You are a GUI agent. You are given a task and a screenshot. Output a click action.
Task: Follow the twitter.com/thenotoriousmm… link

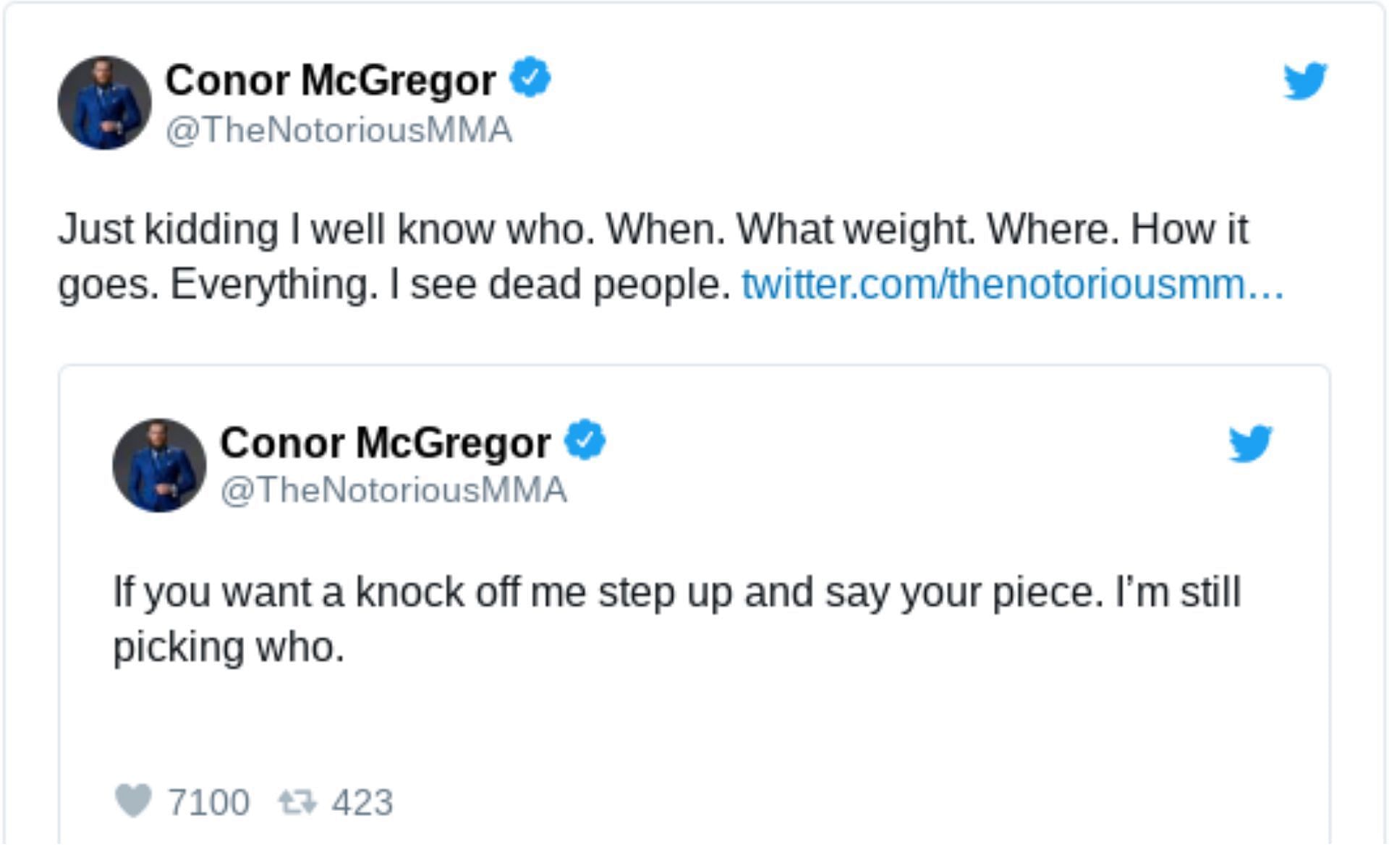click(1013, 284)
